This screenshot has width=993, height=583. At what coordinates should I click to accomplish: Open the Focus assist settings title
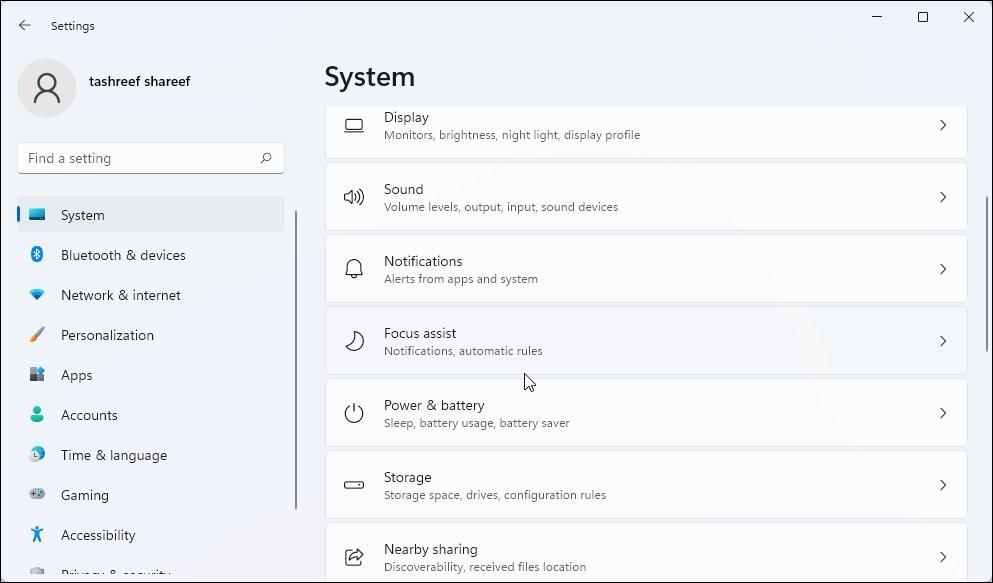coord(420,333)
